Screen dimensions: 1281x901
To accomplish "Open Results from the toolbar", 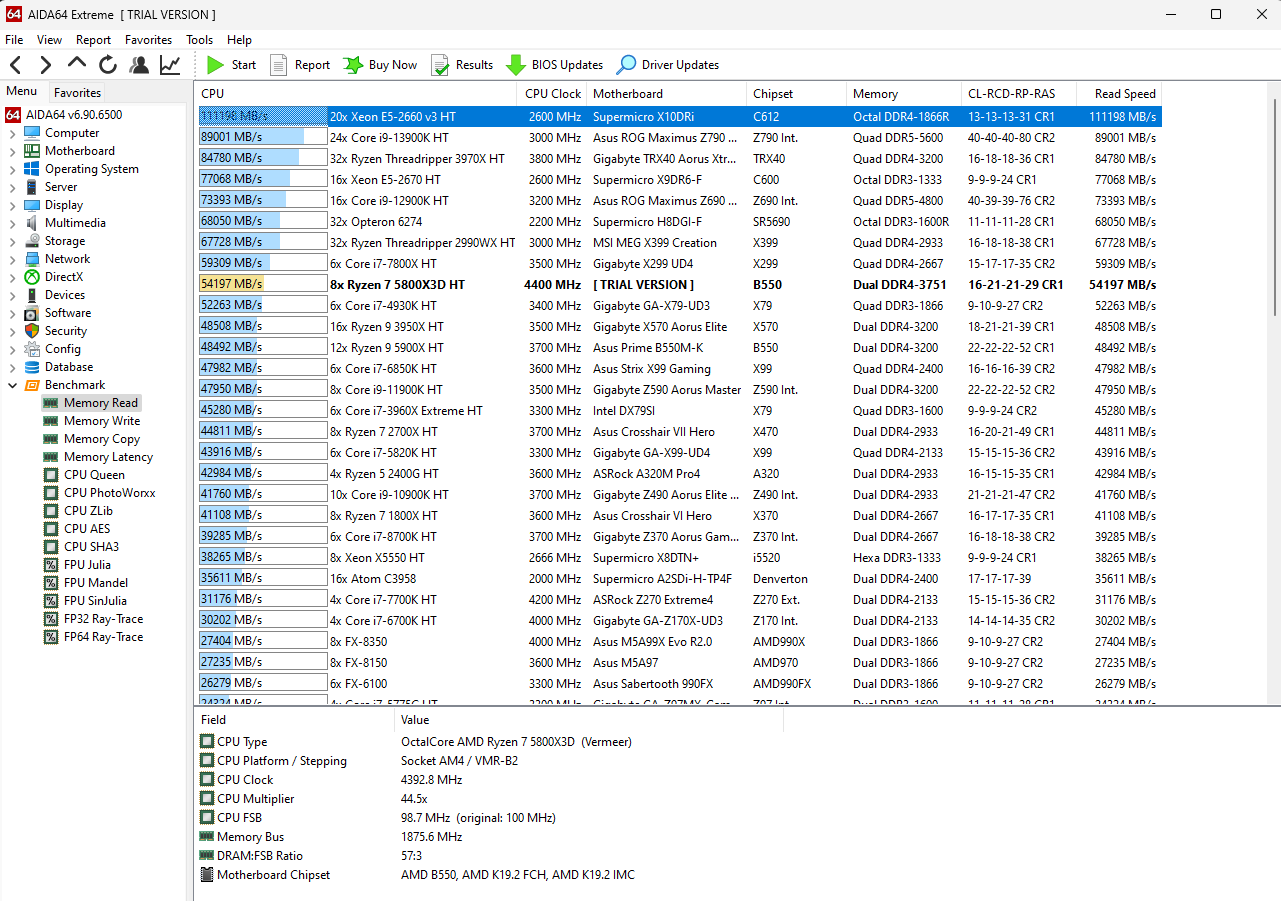I will point(462,65).
